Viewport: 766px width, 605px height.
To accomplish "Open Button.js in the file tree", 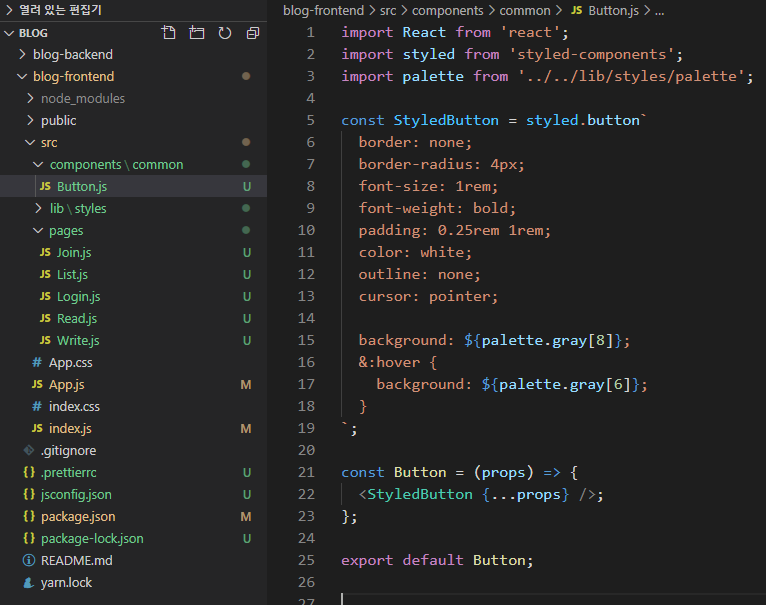I will (x=133, y=186).
